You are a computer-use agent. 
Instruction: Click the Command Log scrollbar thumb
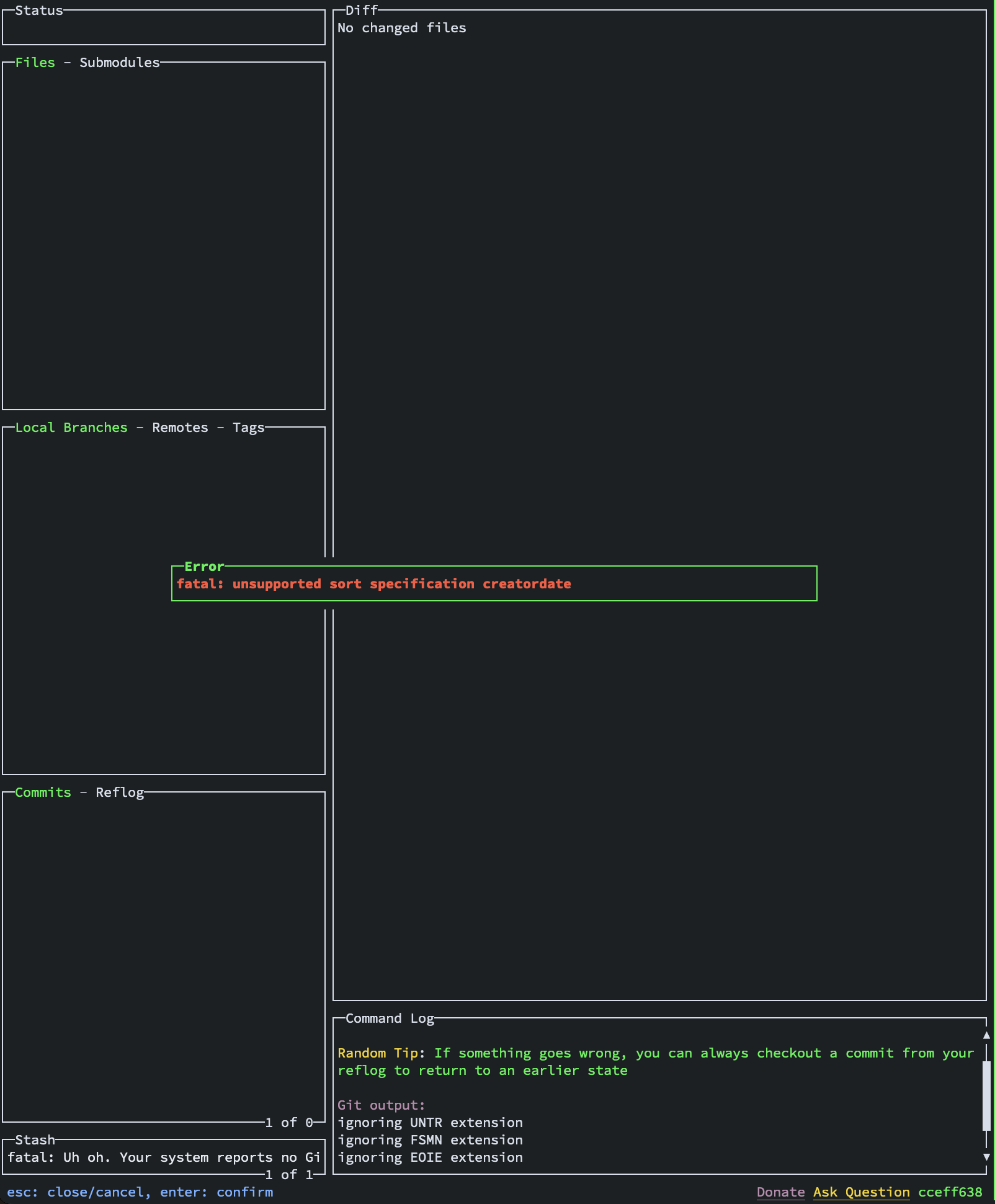(986, 1096)
